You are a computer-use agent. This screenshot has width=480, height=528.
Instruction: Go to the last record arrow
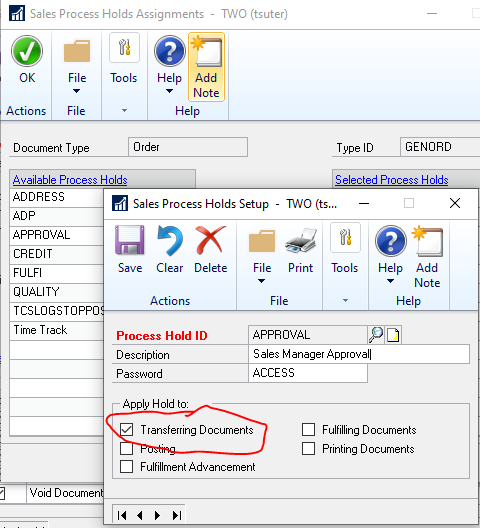pyautogui.click(x=177, y=515)
